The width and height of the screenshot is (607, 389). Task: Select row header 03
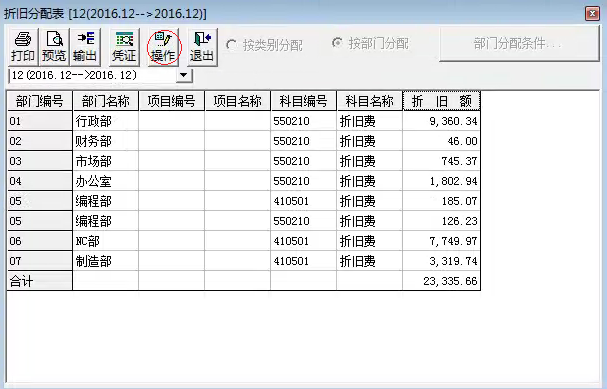(x=39, y=161)
